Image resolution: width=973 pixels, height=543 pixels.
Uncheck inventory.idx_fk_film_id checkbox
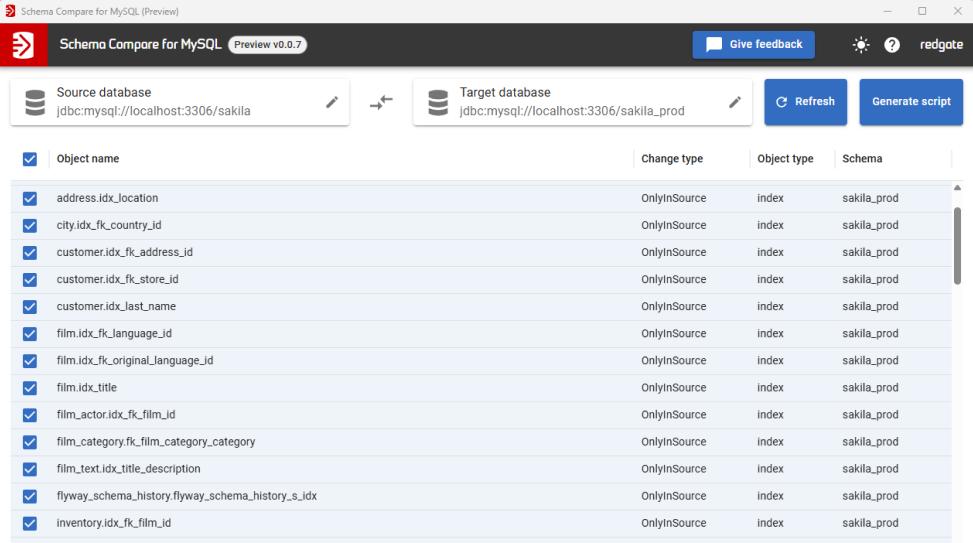pos(30,523)
